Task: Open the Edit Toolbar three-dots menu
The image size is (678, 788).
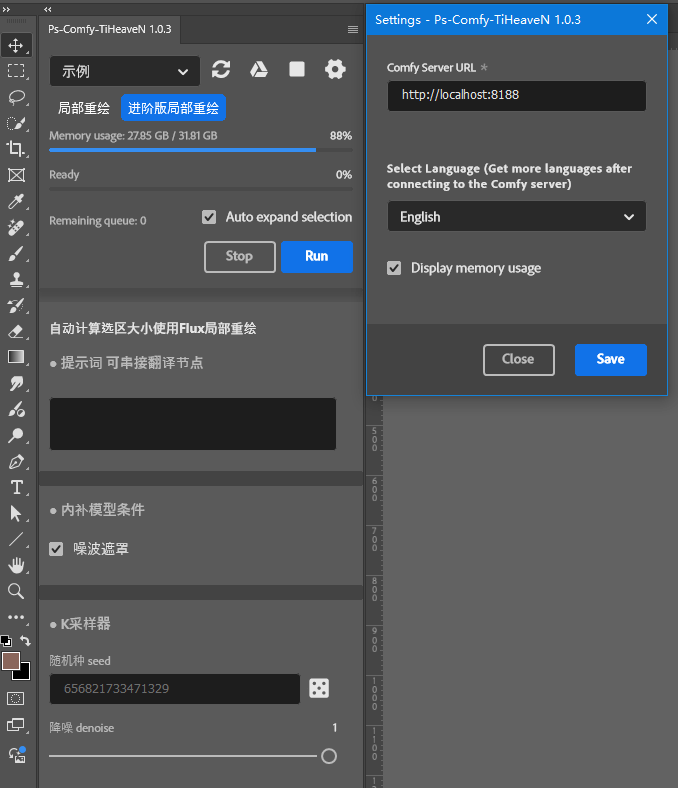Action: pos(16,617)
